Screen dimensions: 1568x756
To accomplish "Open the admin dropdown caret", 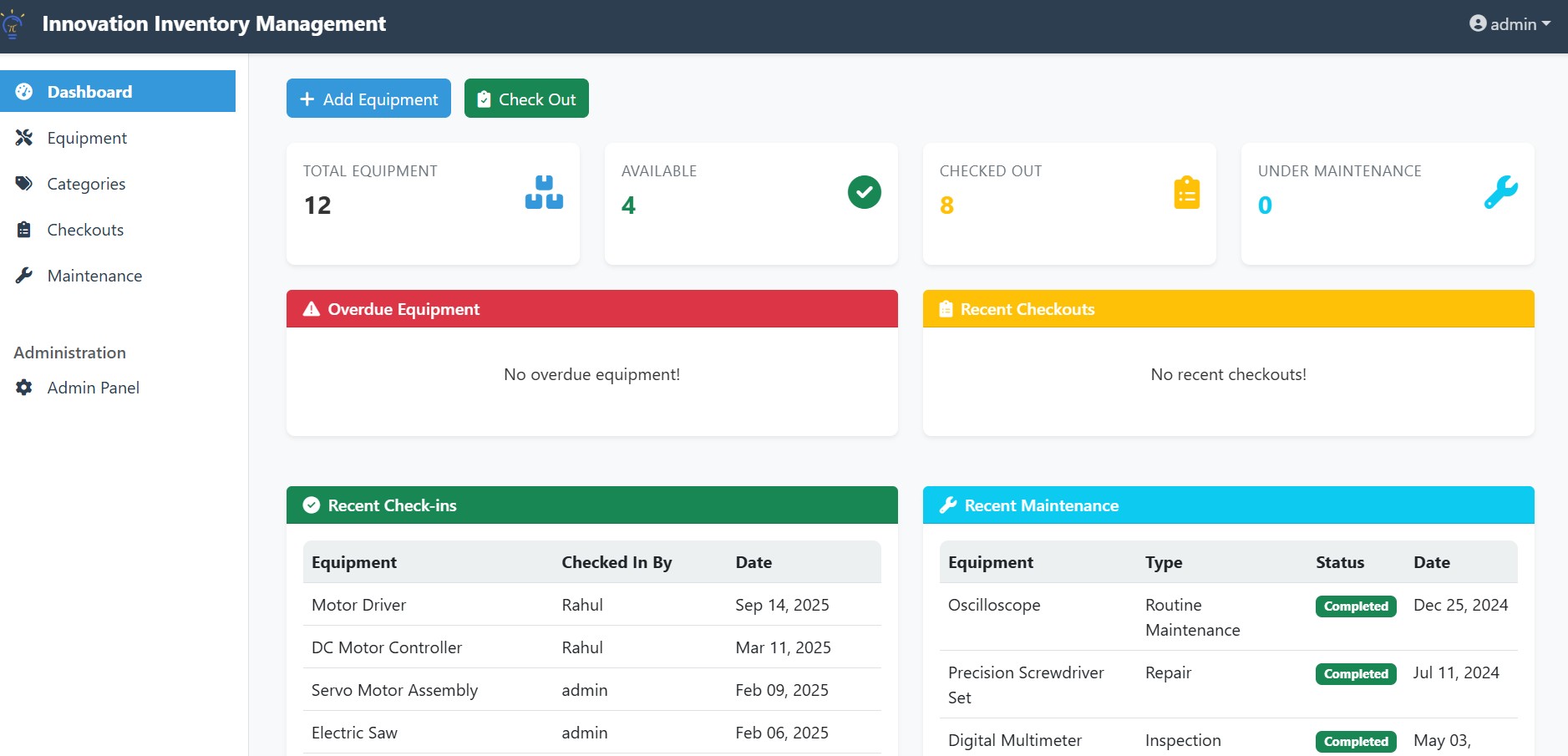I will [1546, 23].
